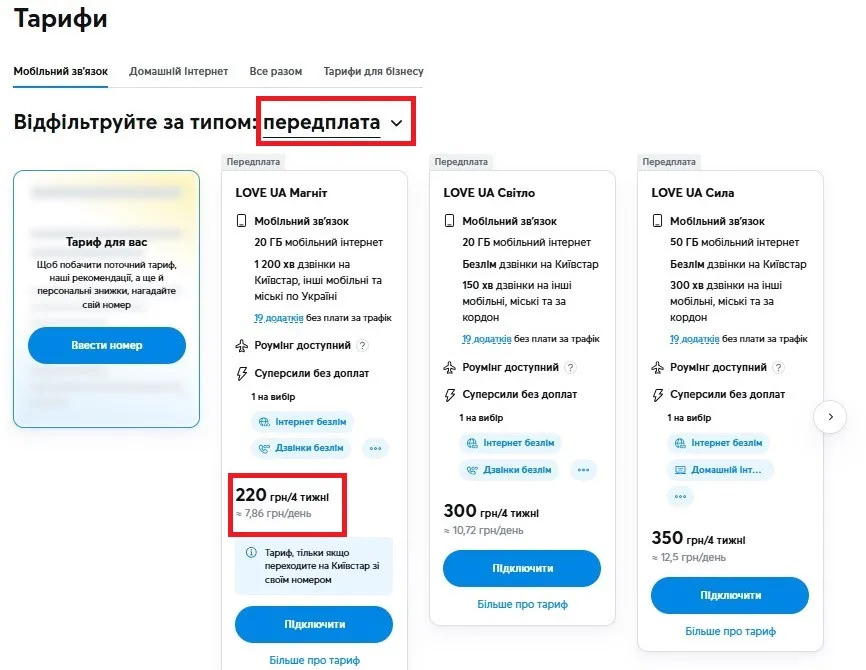Open the Тарифи для бізнесу tab

point(372,71)
